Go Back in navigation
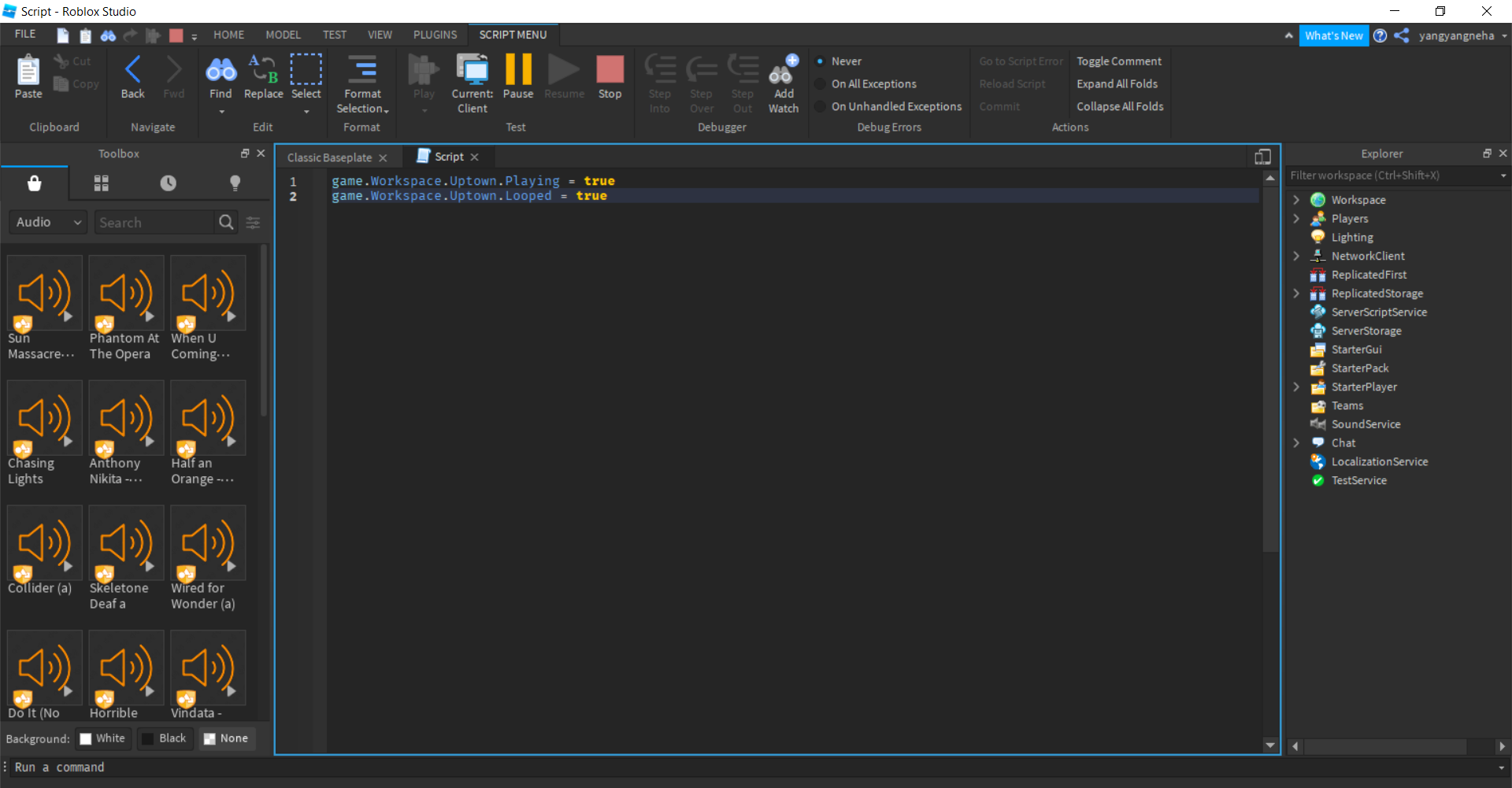 click(x=132, y=76)
